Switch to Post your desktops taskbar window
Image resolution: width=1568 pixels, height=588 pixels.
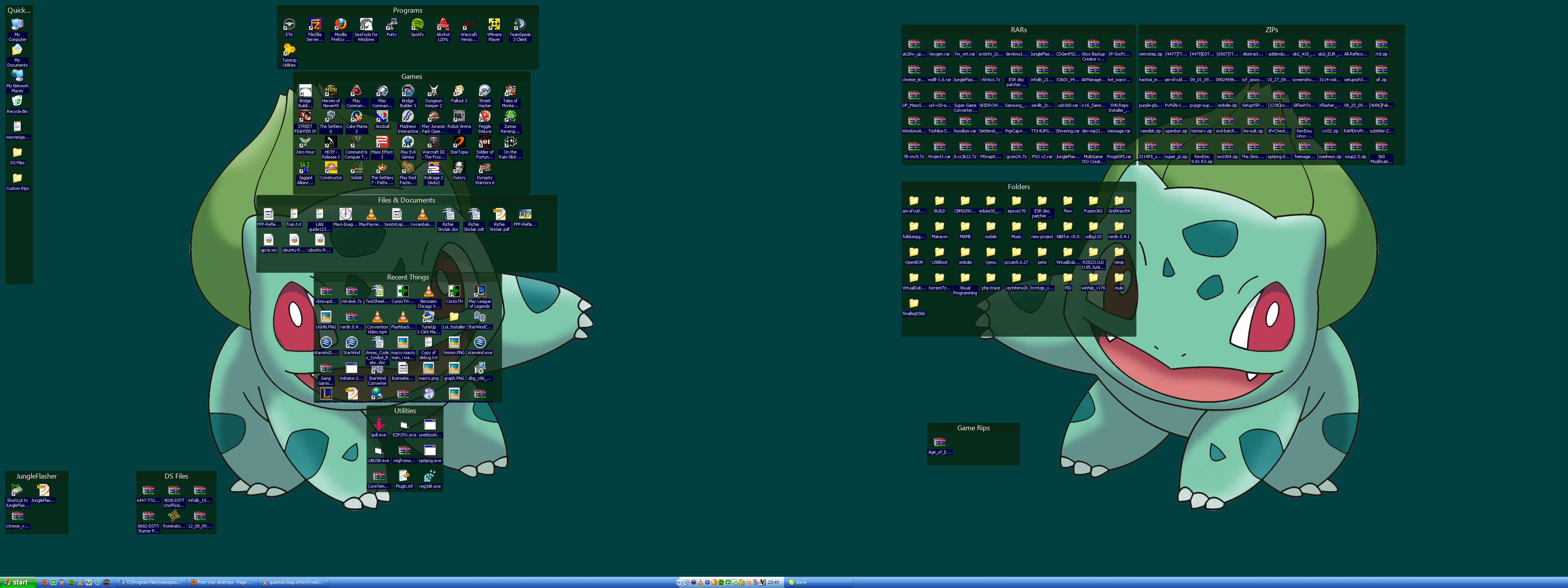[222, 583]
